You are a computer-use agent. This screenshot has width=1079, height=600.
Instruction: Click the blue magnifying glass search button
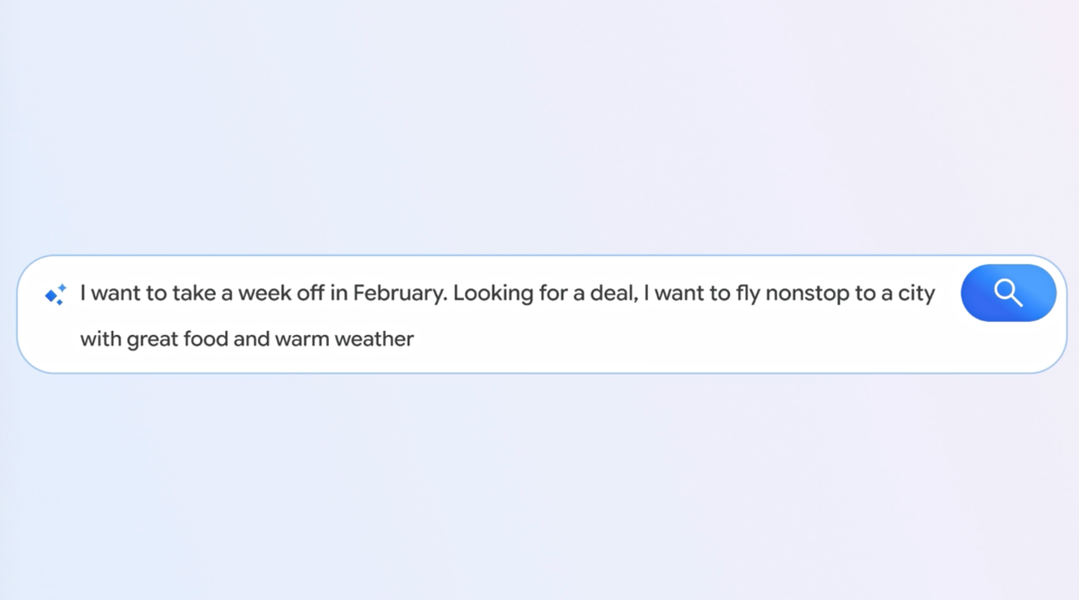click(1008, 293)
